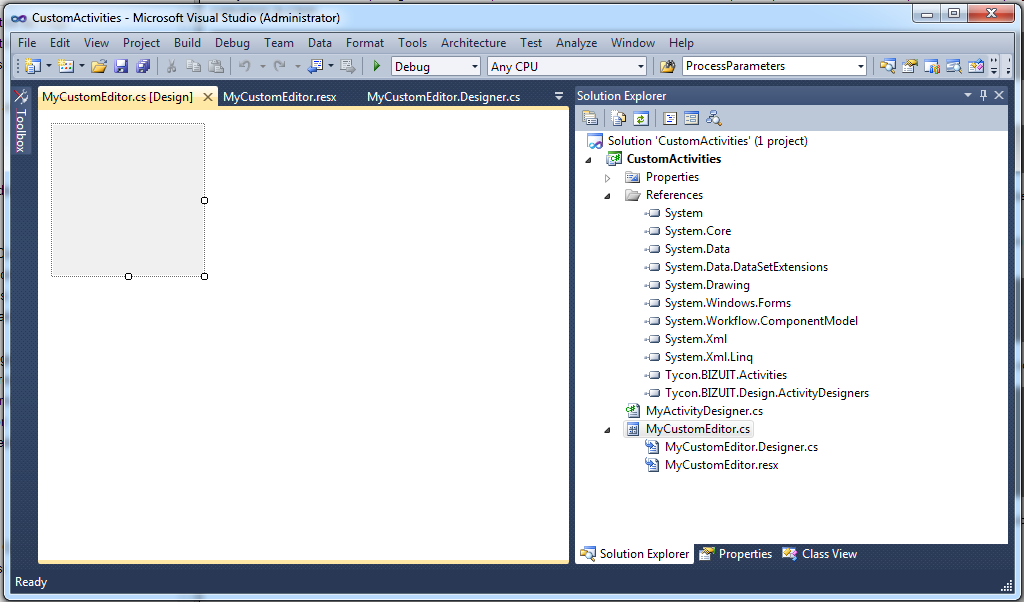
Task: Open the Toolbox side panel tab
Action: click(x=21, y=121)
